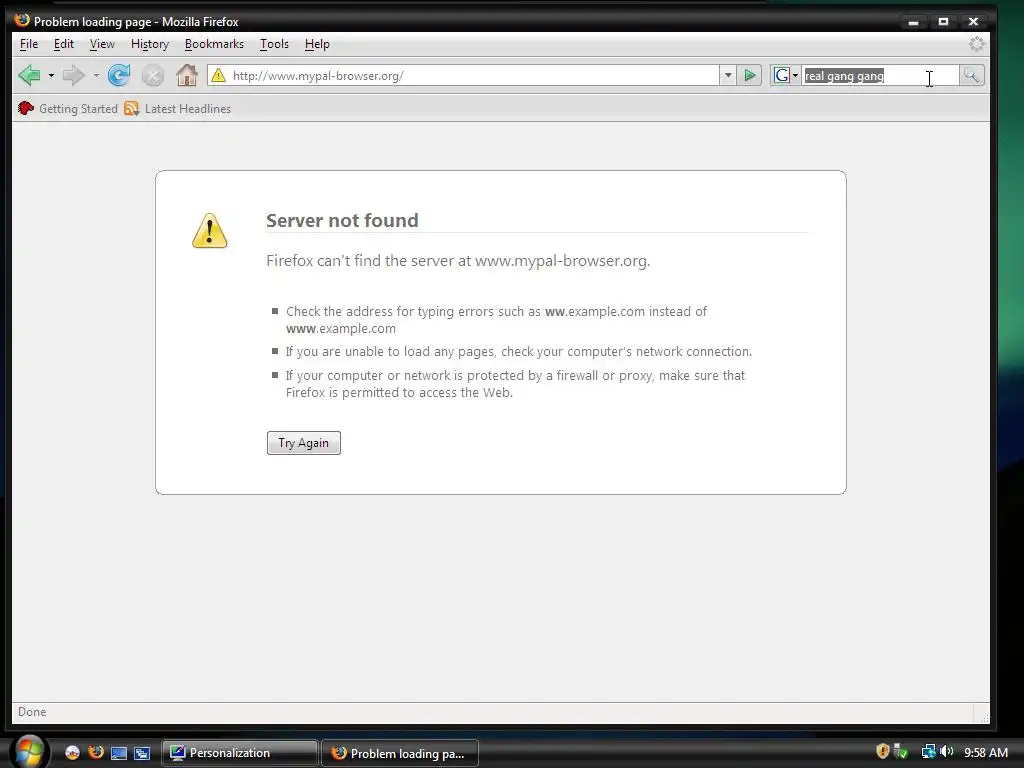Viewport: 1024px width, 768px height.
Task: Open the Forward history dropdown arrow
Action: click(x=96, y=76)
